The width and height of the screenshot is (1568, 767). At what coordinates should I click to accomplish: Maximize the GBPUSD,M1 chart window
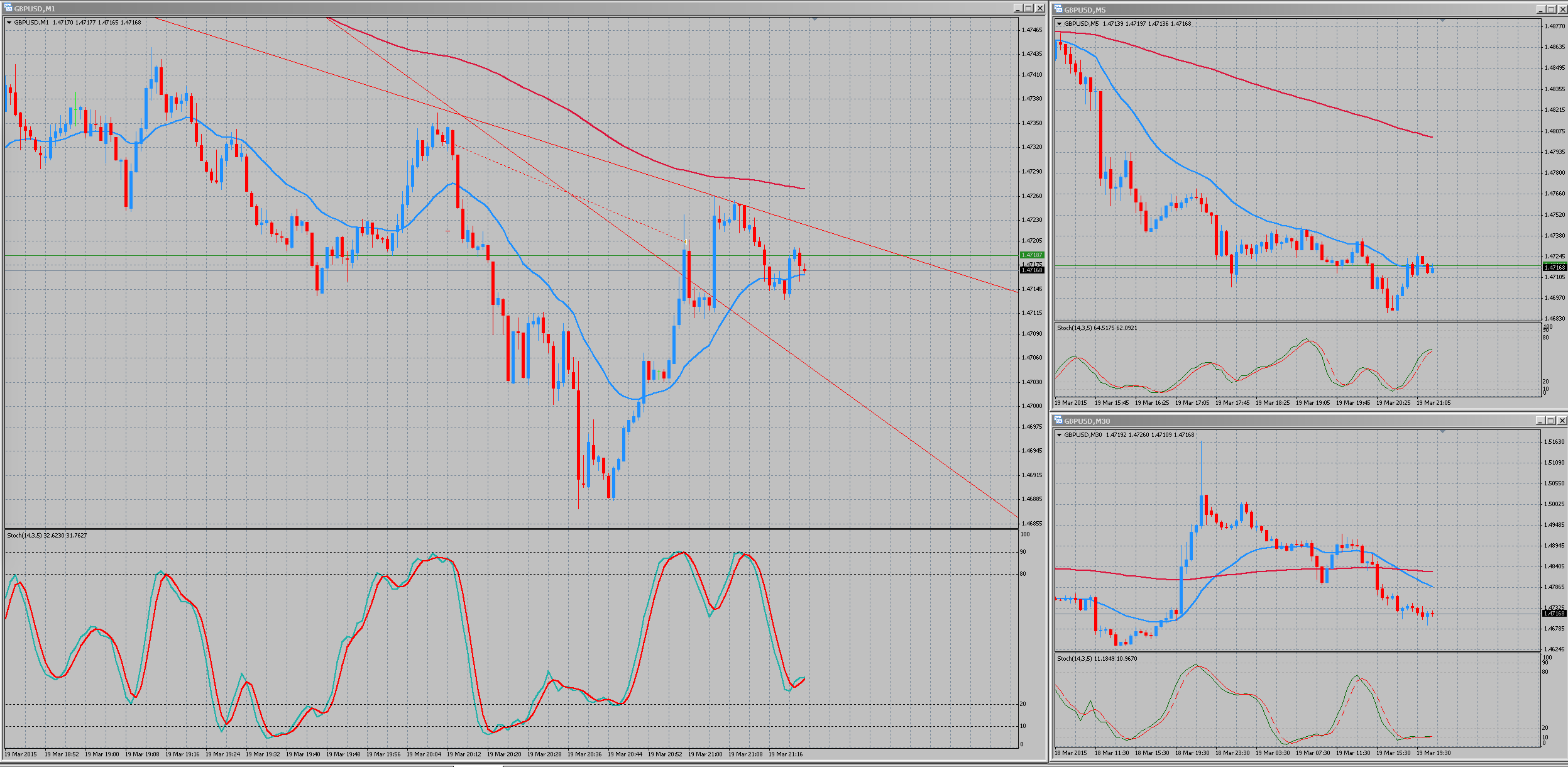[1029, 8]
